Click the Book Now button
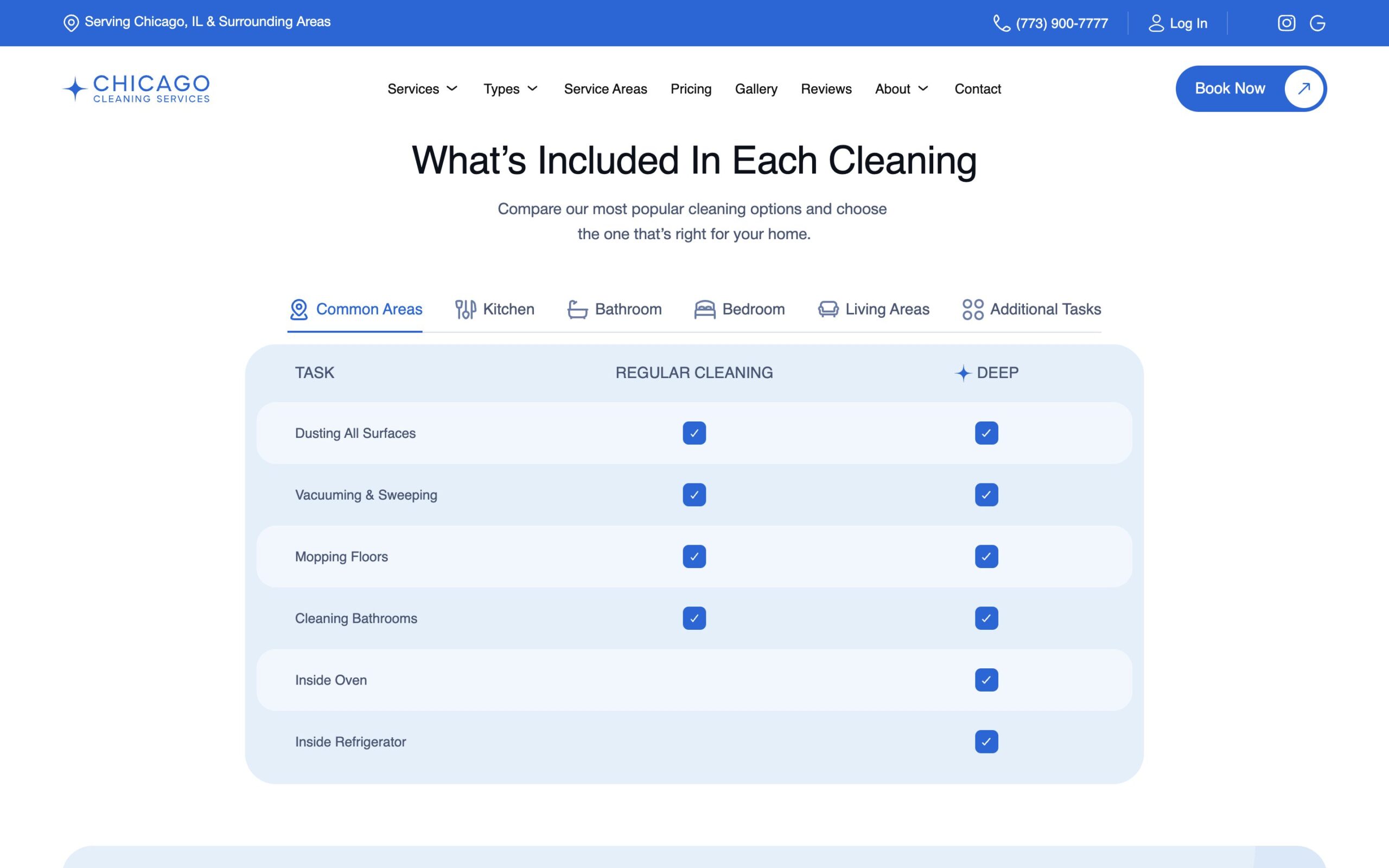1389x868 pixels. pyautogui.click(x=1251, y=88)
